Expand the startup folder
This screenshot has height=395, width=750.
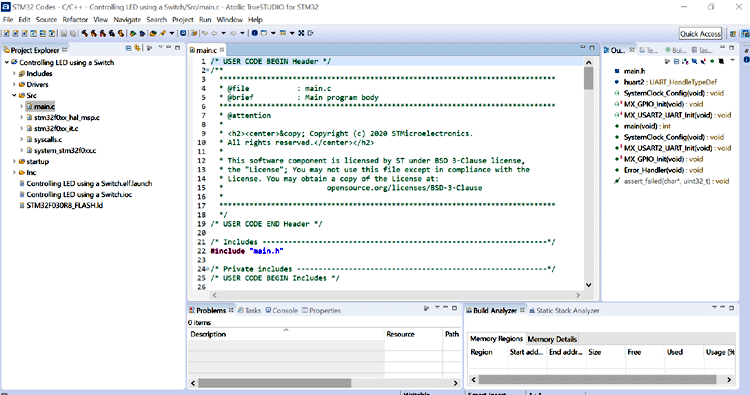[14, 161]
